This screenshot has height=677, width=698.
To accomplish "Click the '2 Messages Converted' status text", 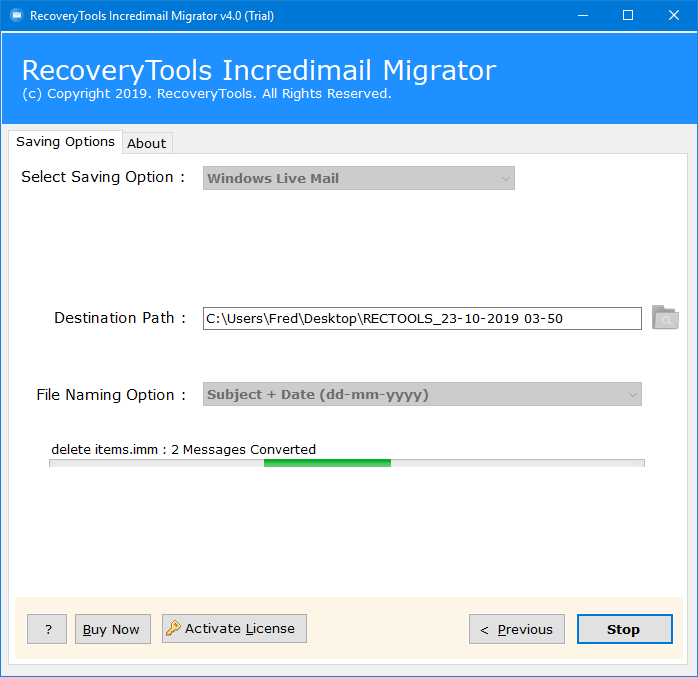I will pos(243,450).
